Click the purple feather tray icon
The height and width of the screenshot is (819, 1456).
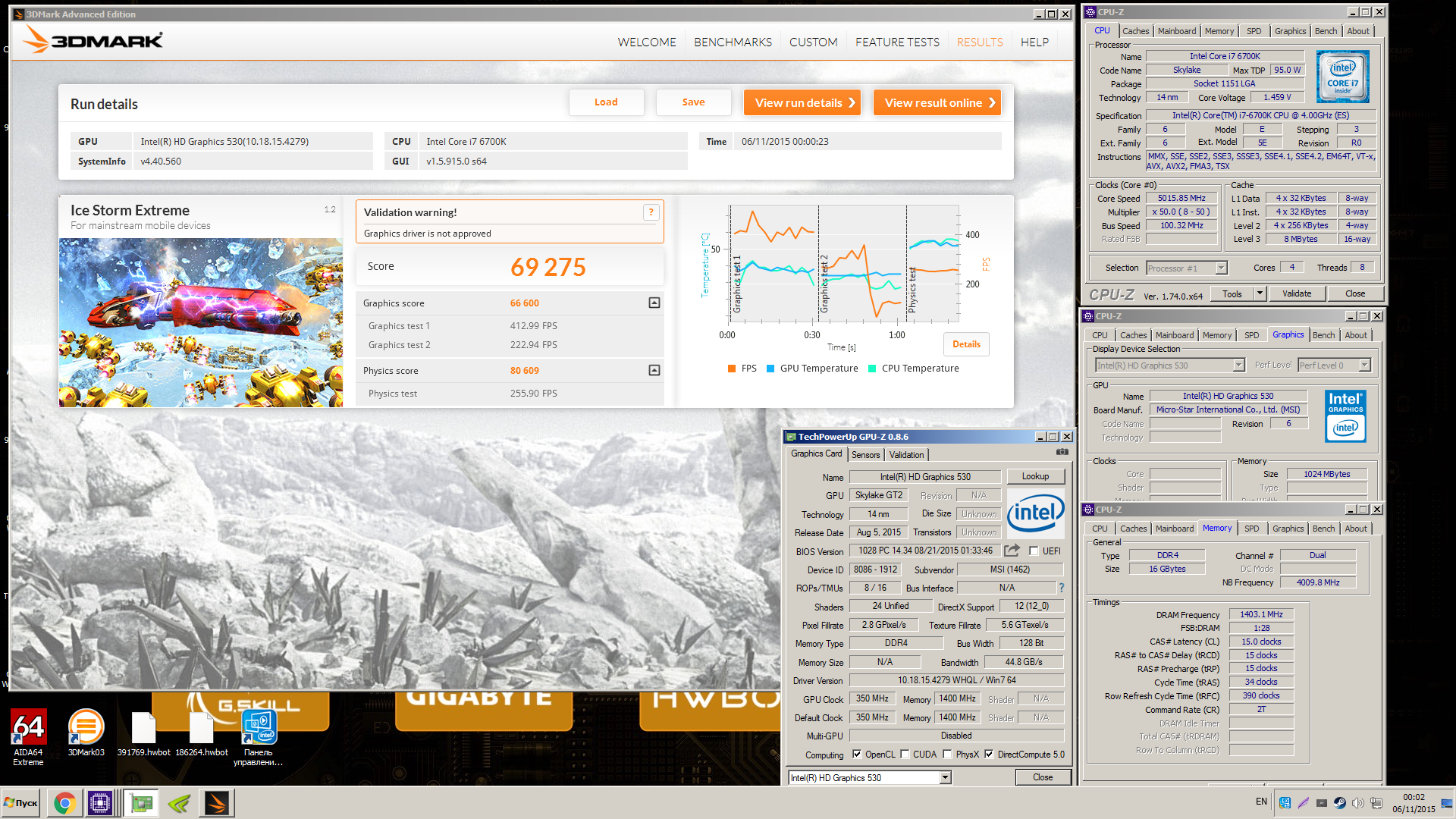(x=1304, y=802)
